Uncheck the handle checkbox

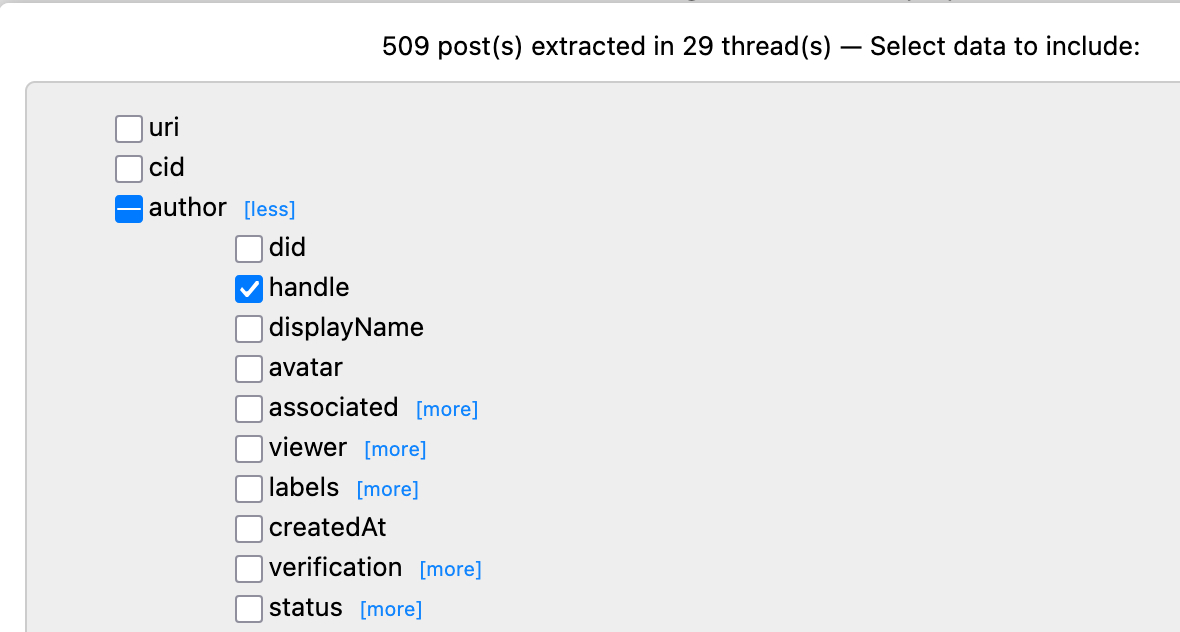[249, 289]
